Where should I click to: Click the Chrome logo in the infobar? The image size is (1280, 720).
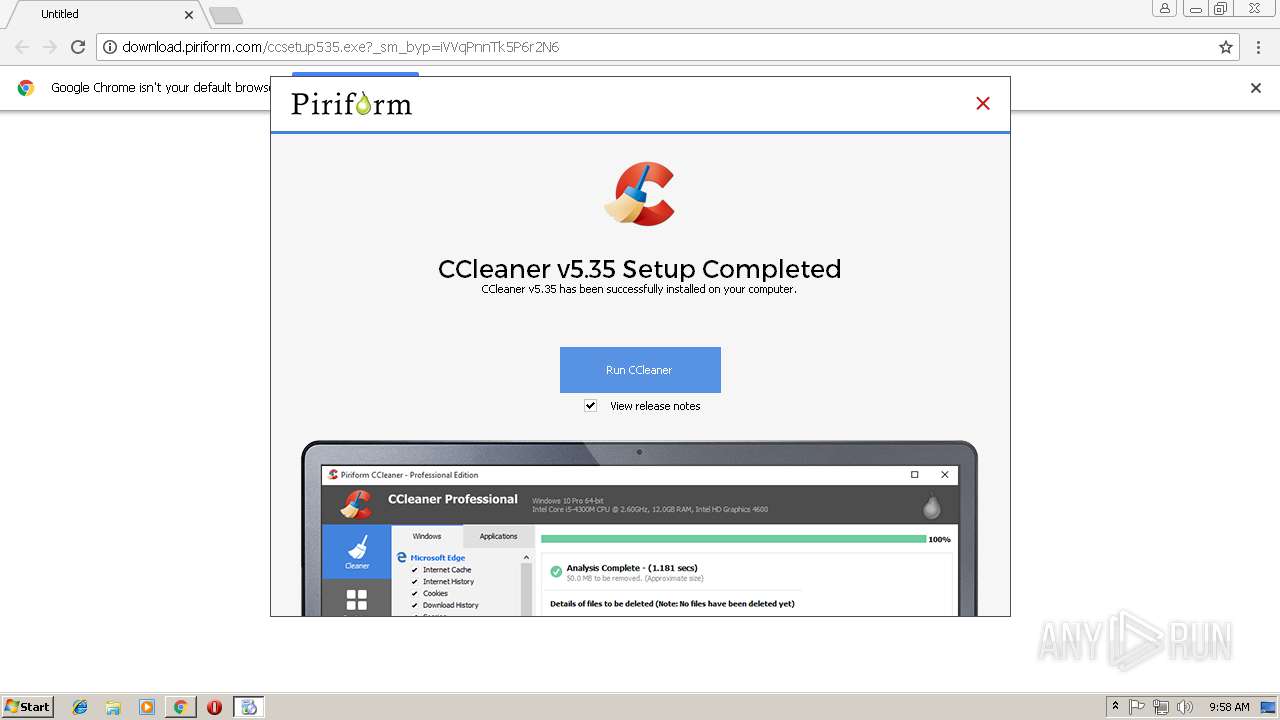(26, 88)
